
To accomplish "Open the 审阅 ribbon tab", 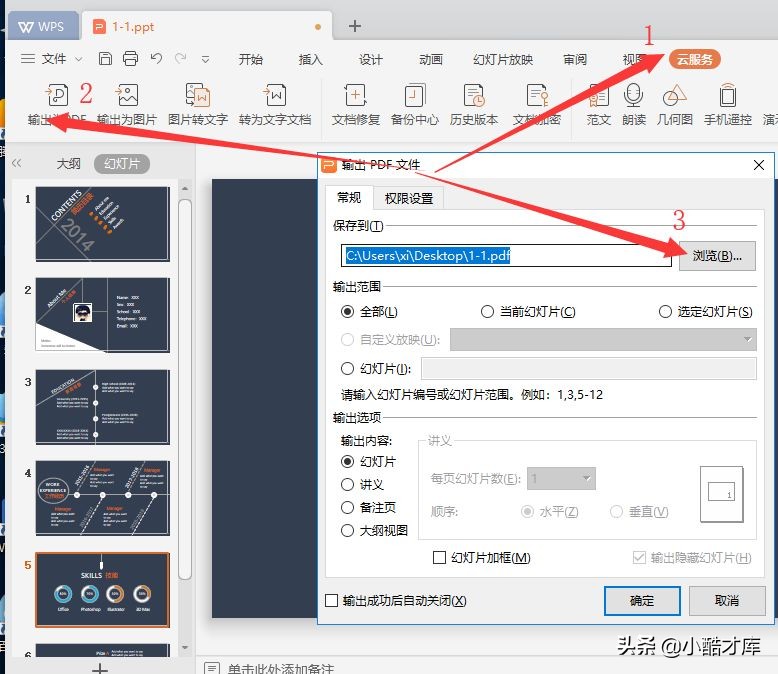I will (x=575, y=60).
